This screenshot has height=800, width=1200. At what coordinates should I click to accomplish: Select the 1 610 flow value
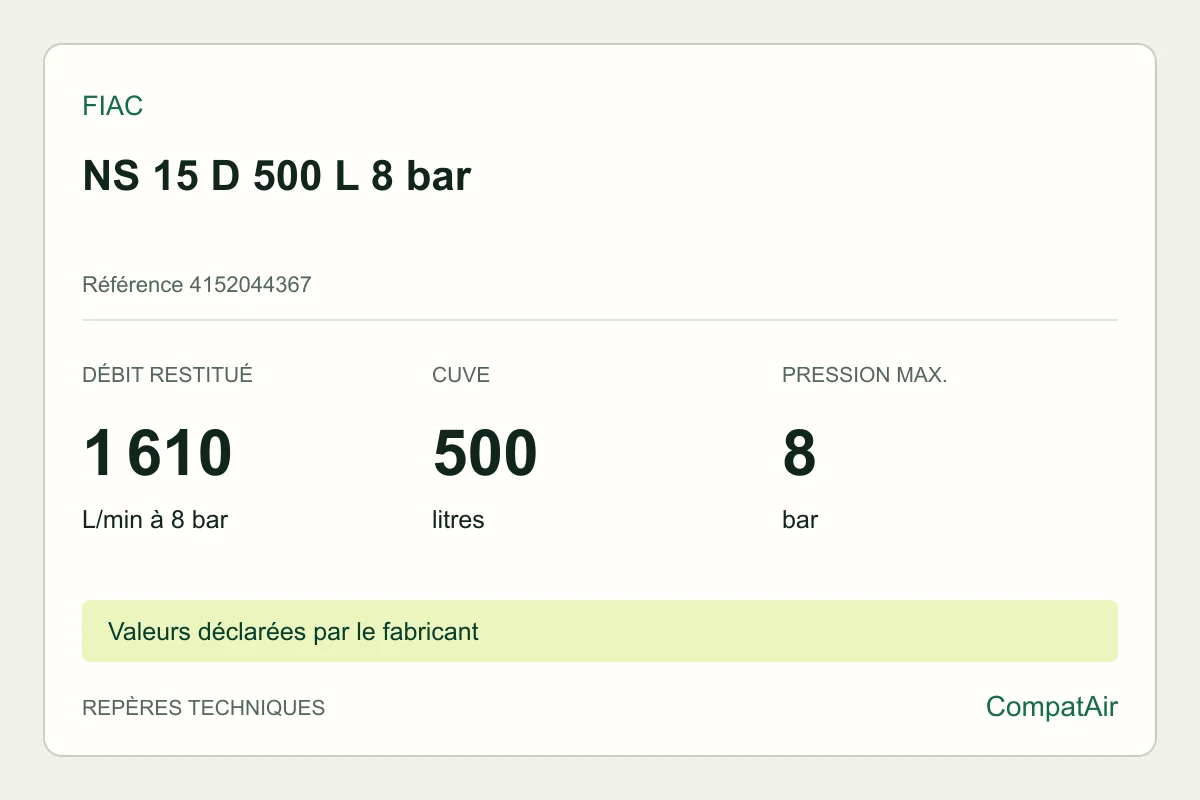(x=157, y=453)
